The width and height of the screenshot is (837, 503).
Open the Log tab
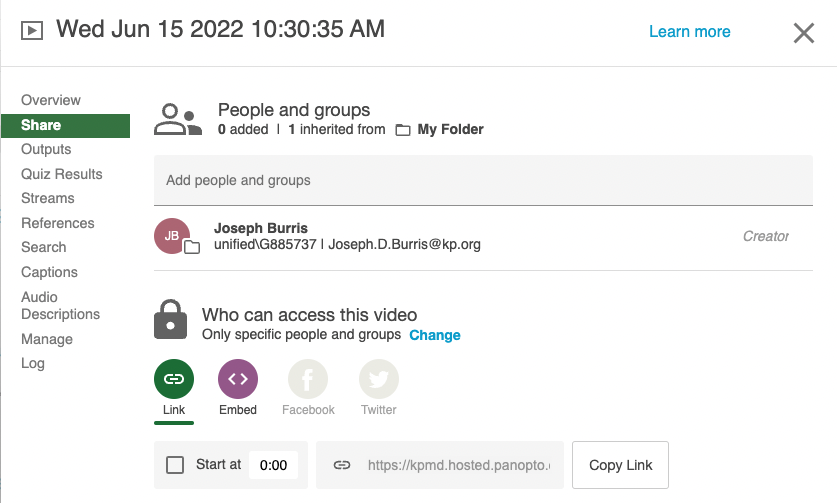click(33, 364)
